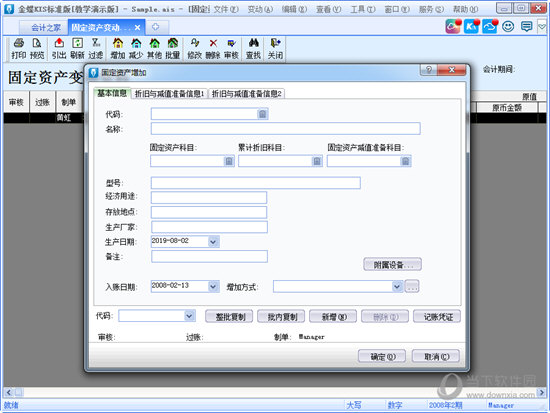This screenshot has height=413, width=550.
Task: Click into the 经济用途 input field
Action: (209, 198)
